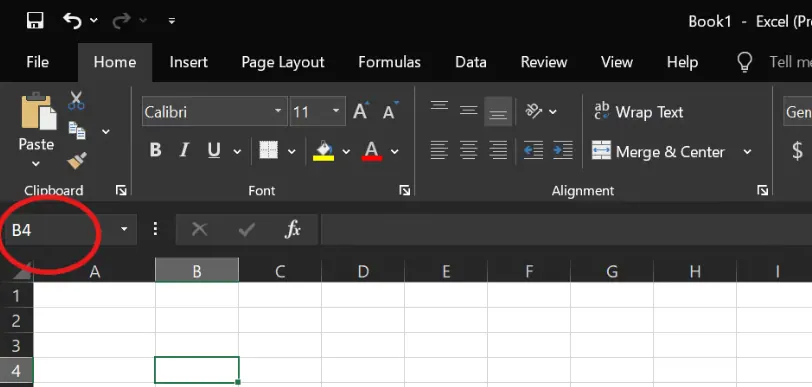Click the Copy icon
Image resolution: width=812 pixels, height=387 pixels.
pos(77,131)
